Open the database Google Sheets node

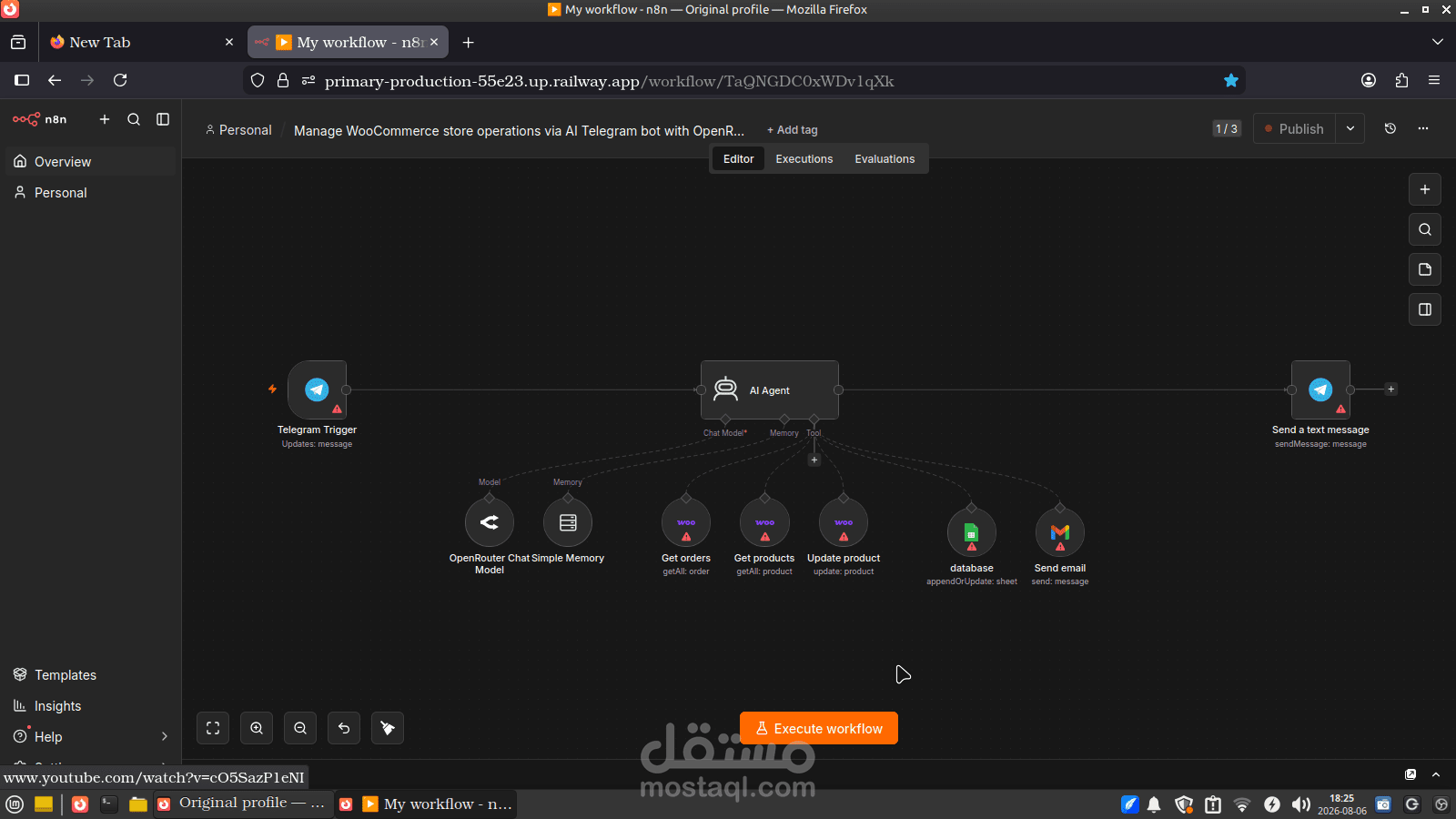tap(972, 532)
